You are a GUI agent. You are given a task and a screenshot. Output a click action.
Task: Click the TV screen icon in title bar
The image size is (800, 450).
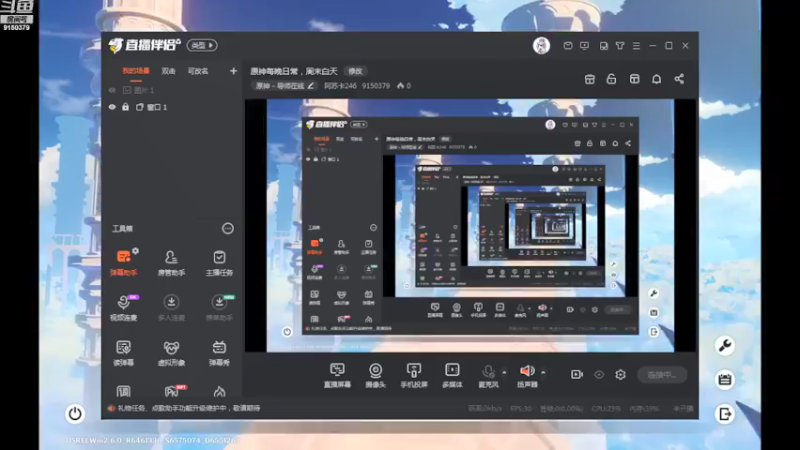[584, 46]
